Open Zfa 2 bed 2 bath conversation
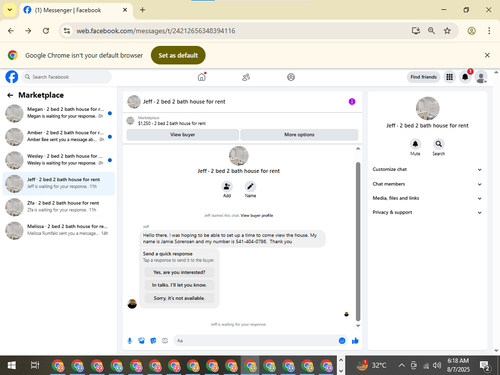The width and height of the screenshot is (500, 375). [58, 207]
